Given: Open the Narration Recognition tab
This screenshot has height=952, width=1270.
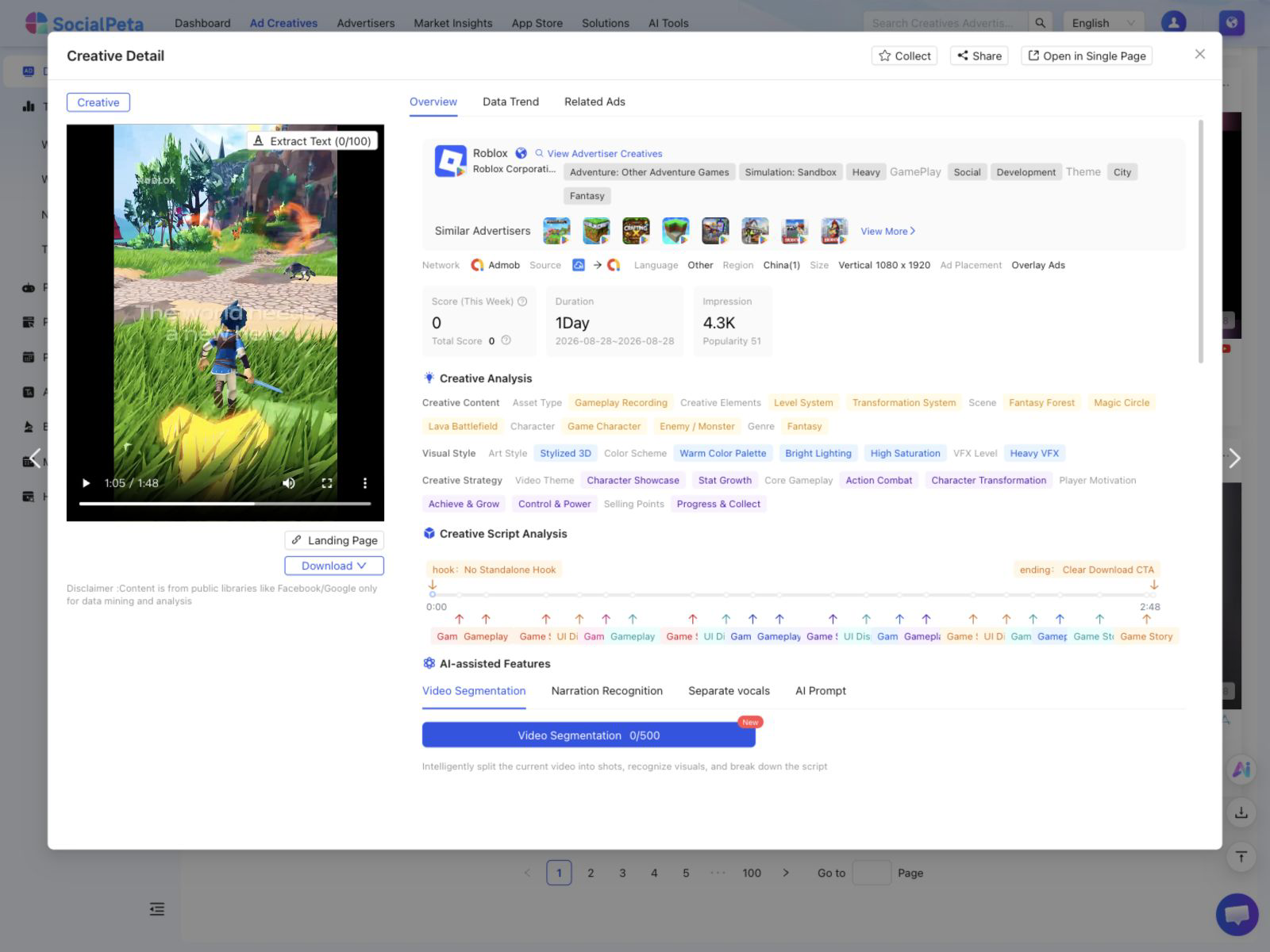Looking at the screenshot, I should [x=607, y=691].
